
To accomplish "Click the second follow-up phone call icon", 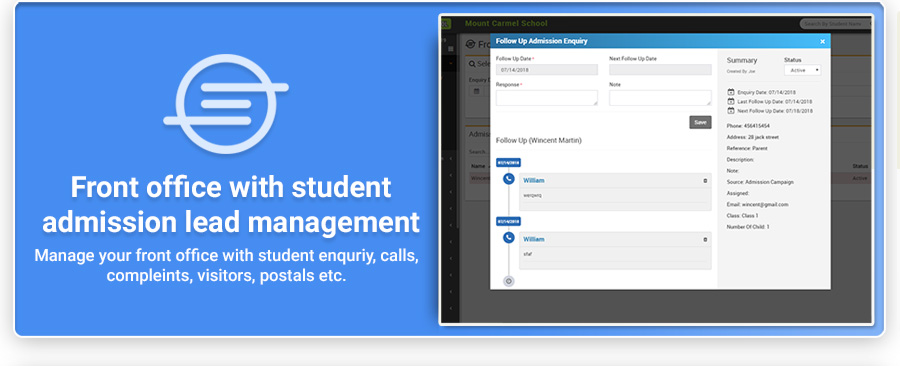I will 509,237.
